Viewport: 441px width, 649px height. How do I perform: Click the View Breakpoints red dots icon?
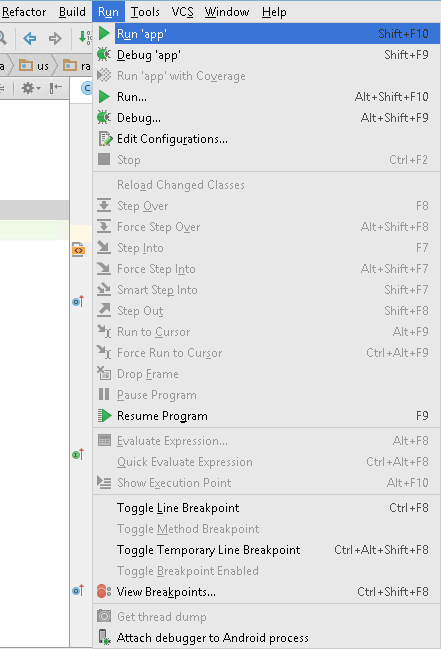(x=104, y=591)
